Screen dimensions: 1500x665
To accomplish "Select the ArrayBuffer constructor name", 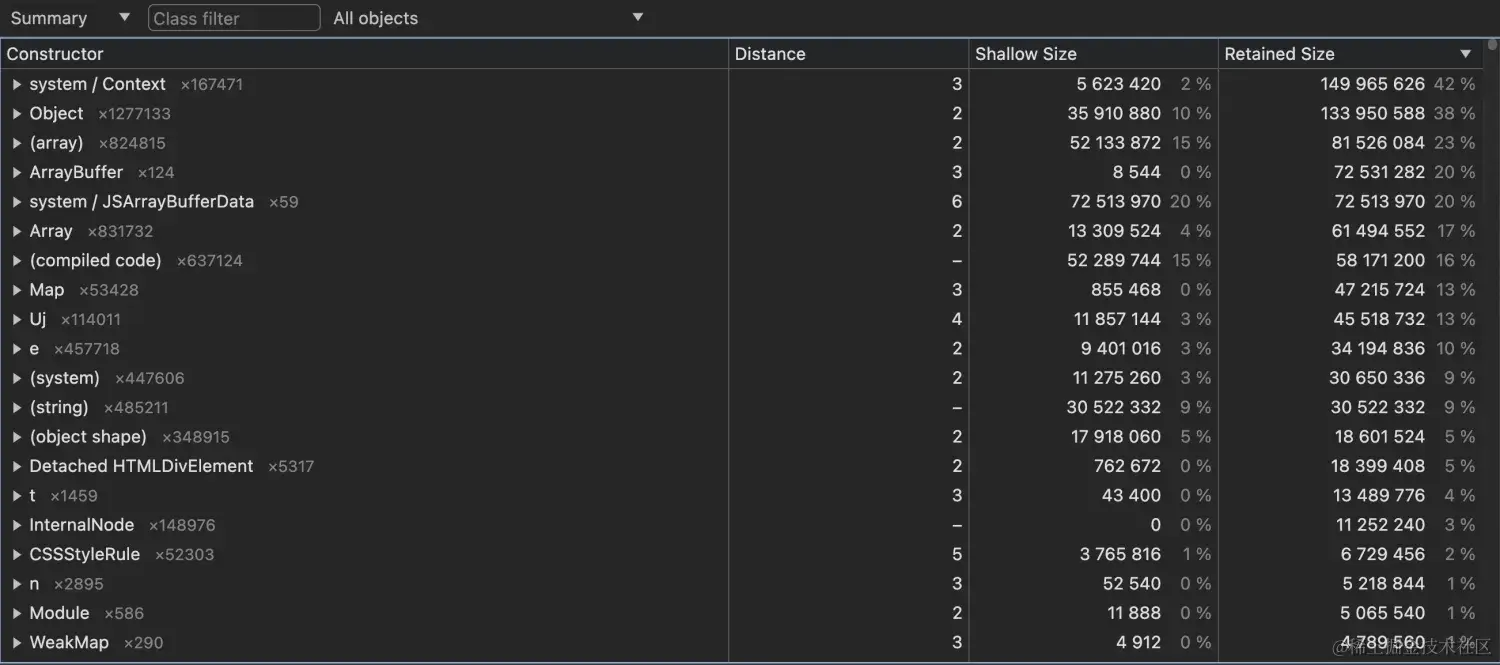I will (76, 172).
